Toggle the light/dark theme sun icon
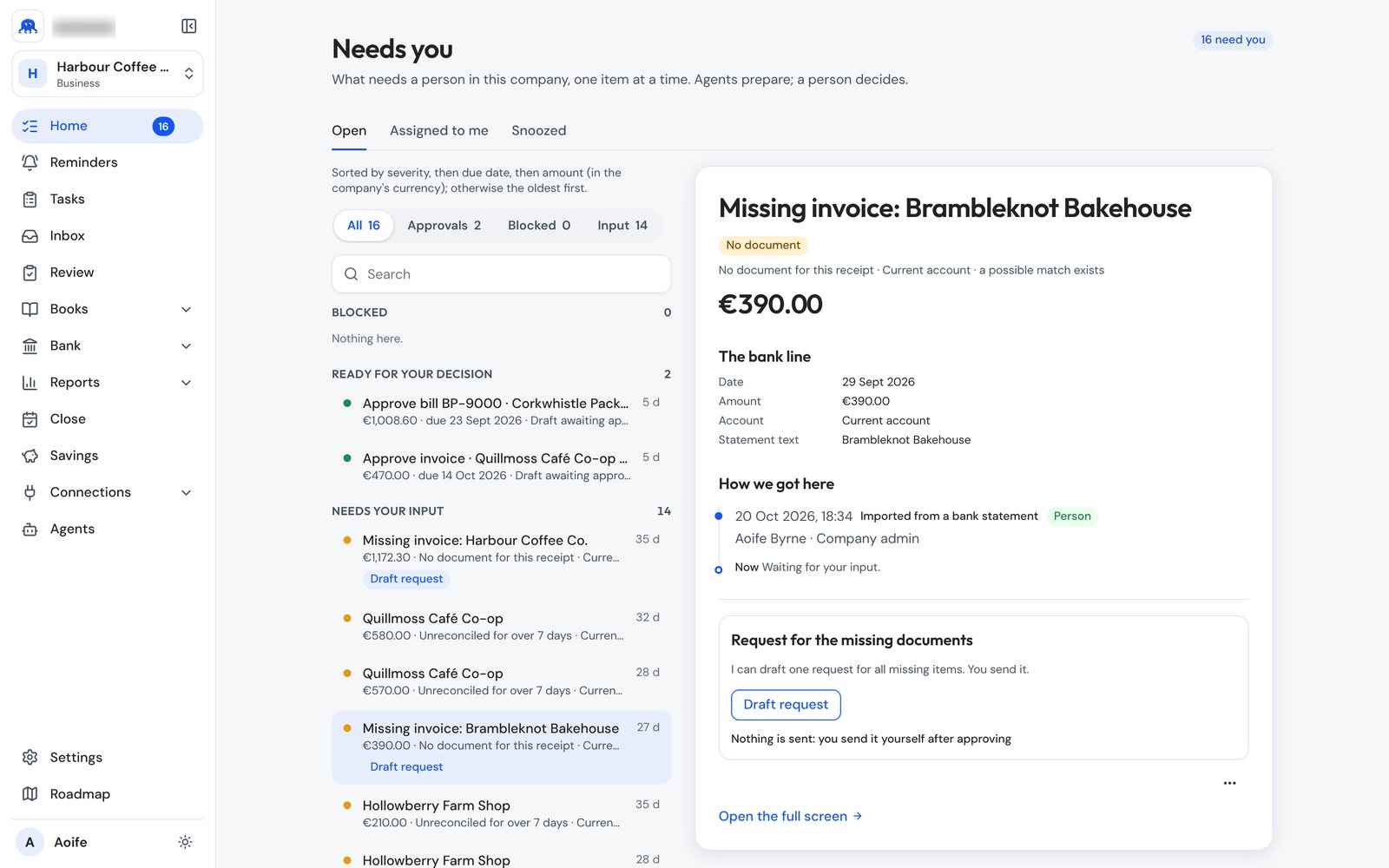1389x868 pixels. [185, 842]
